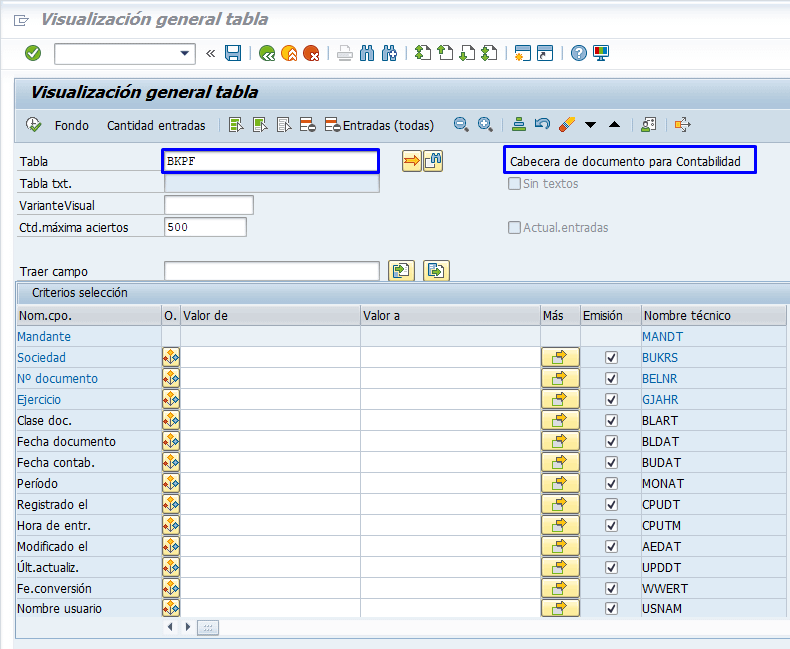
Task: Open Help via the question mark icon
Action: coord(578,53)
